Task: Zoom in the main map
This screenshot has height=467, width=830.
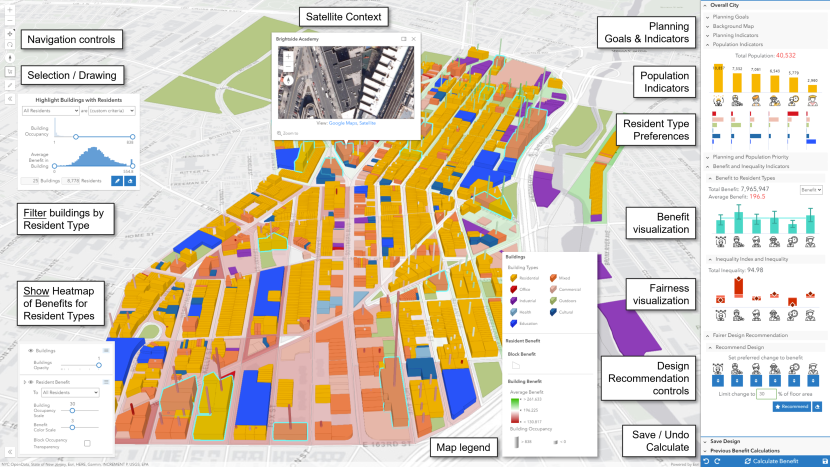Action: [10, 10]
